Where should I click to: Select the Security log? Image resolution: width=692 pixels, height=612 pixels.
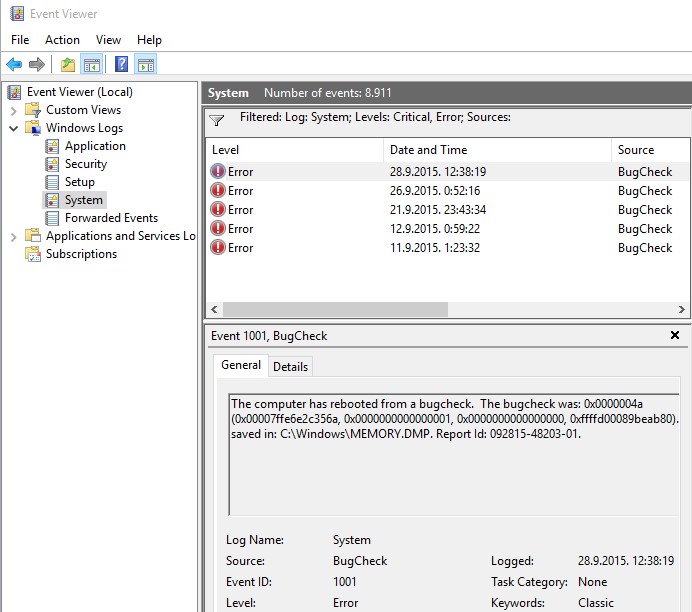click(x=85, y=164)
